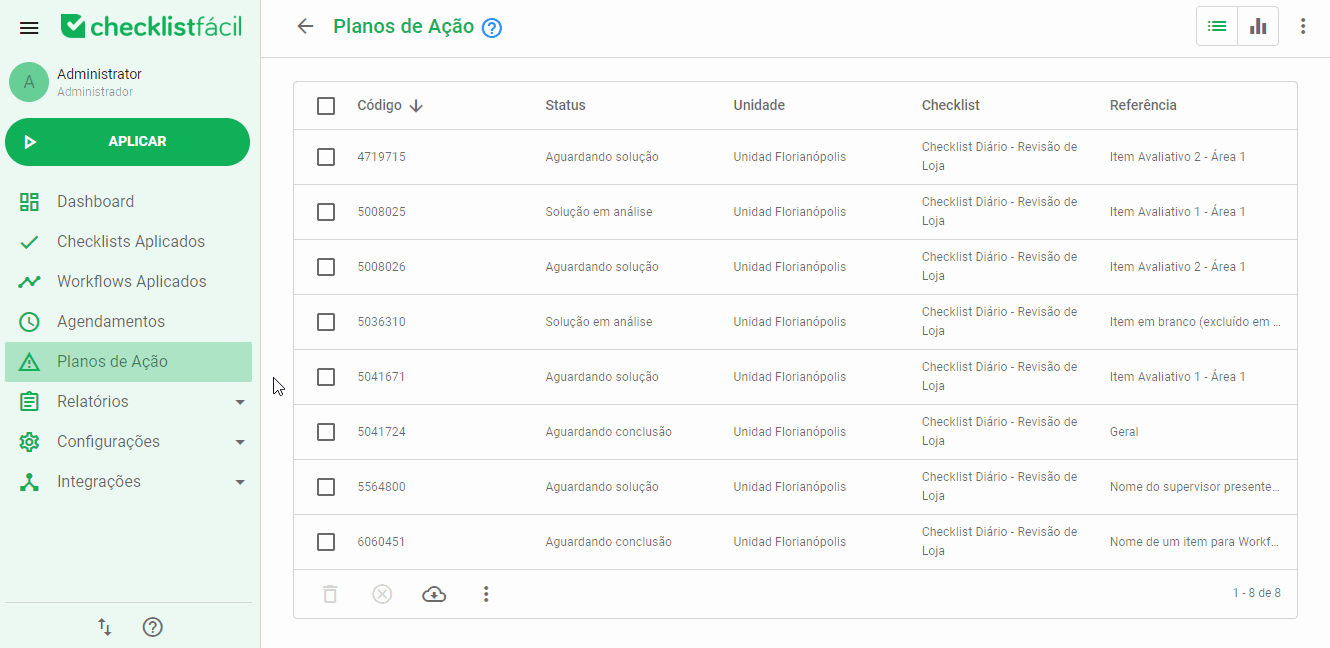This screenshot has height=648, width=1330.
Task: Click 'Unidad Florianópolis' in row 5041671
Action: pyautogui.click(x=789, y=377)
